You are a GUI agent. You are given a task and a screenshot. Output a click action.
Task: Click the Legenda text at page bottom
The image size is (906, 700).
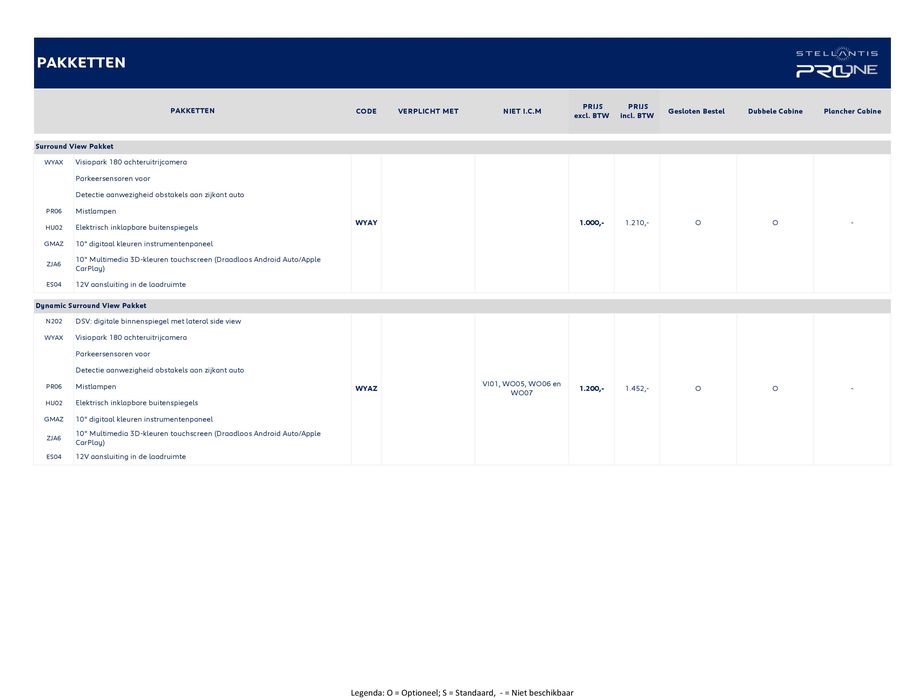click(461, 692)
